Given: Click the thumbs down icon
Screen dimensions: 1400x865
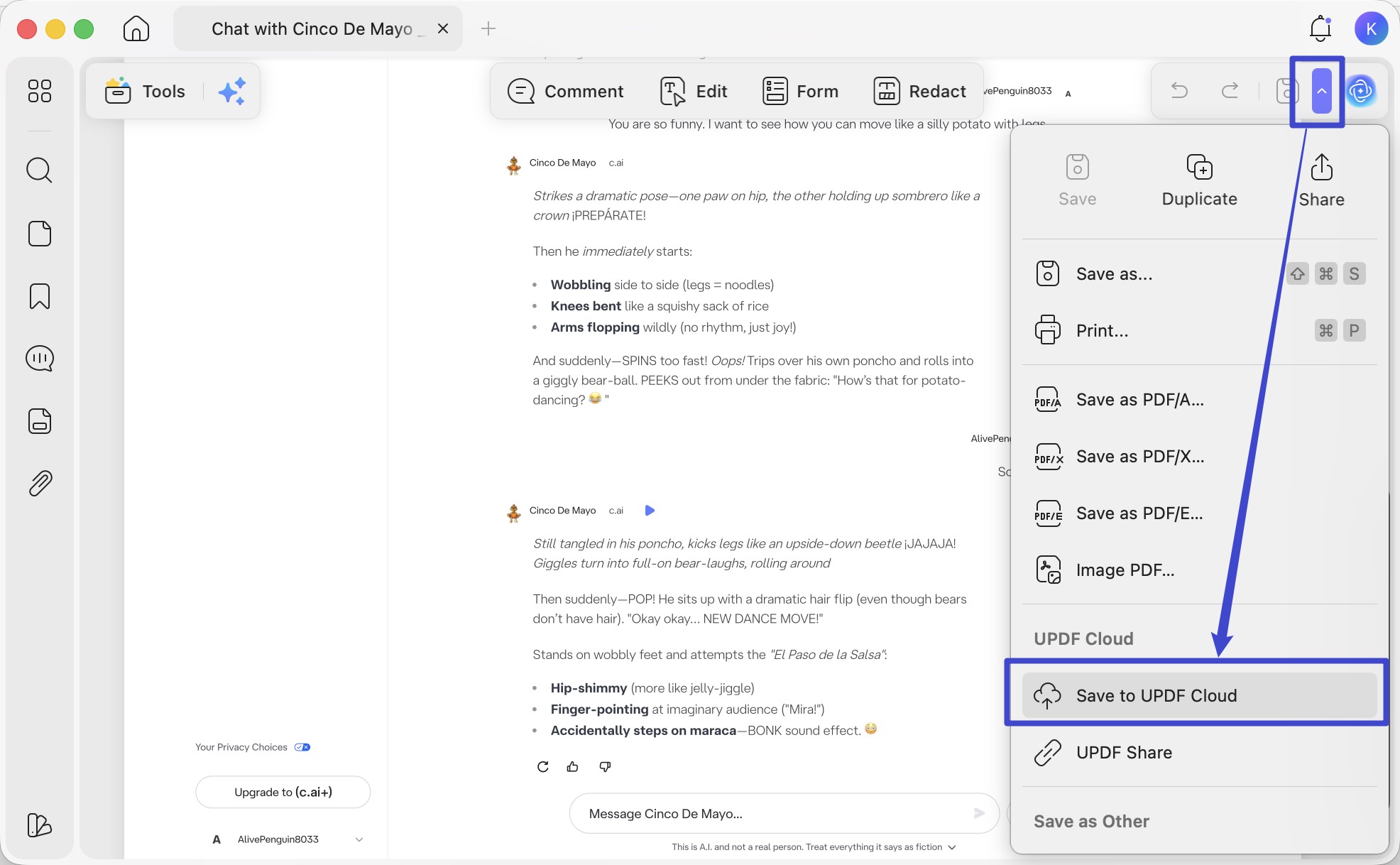Looking at the screenshot, I should (605, 766).
